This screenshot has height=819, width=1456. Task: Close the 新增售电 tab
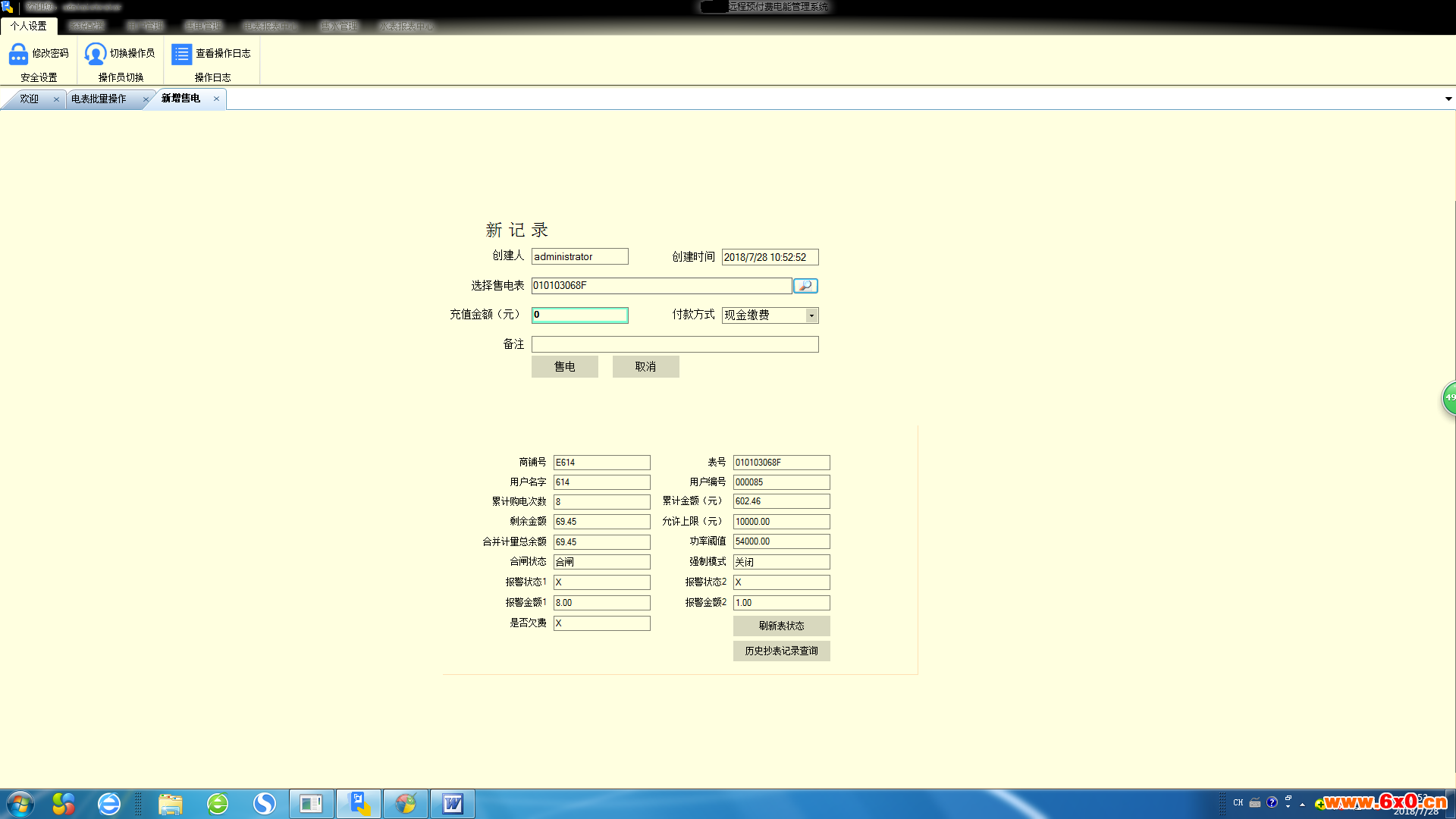click(216, 99)
